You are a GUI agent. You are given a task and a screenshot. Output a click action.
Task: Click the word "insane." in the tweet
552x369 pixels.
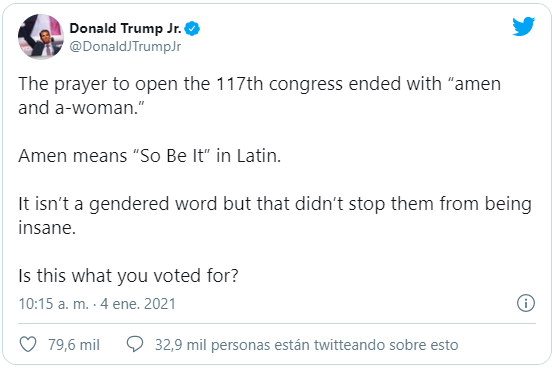click(x=47, y=228)
